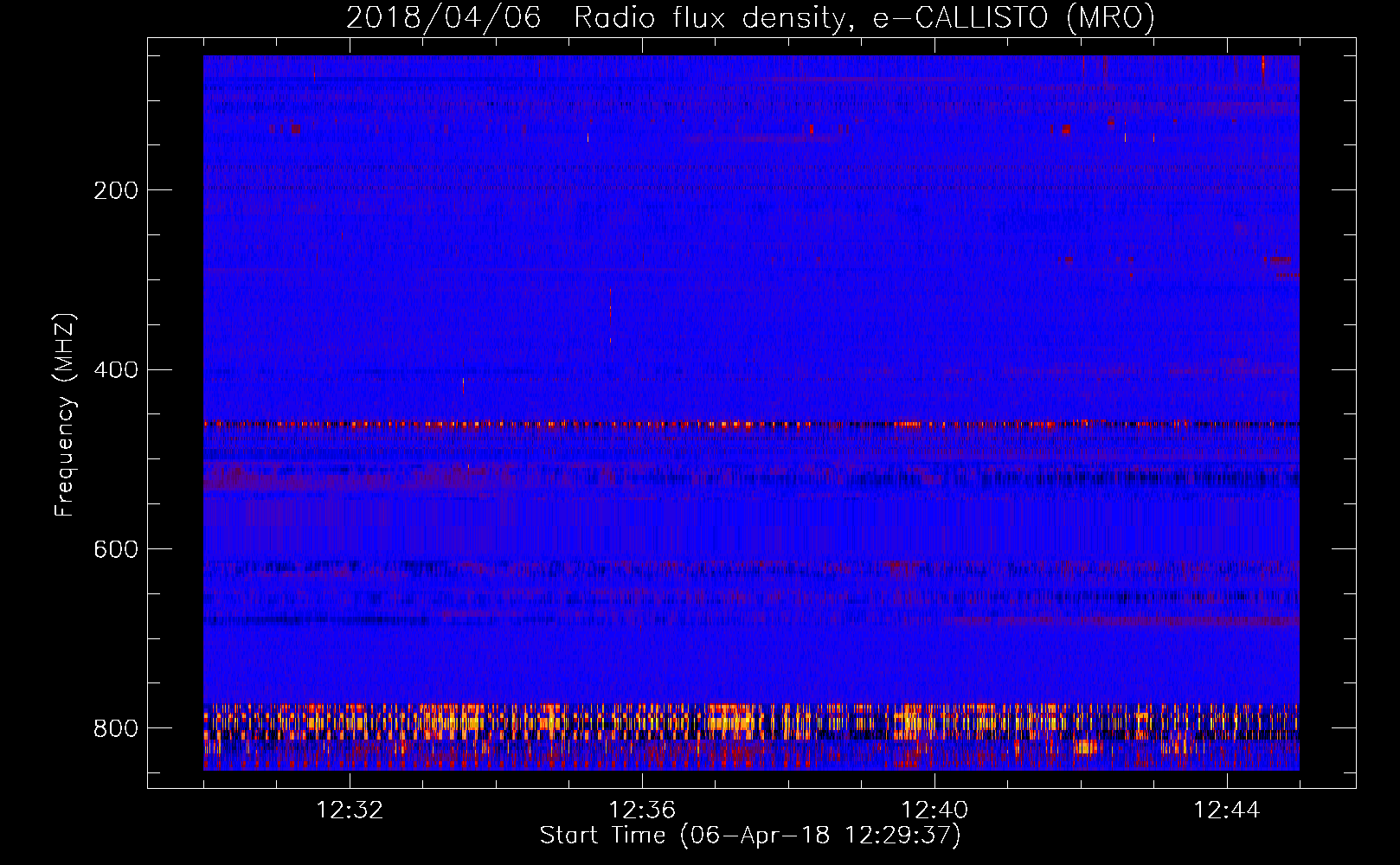
Task: Click the 600 frequency tick label
Action: (x=116, y=550)
